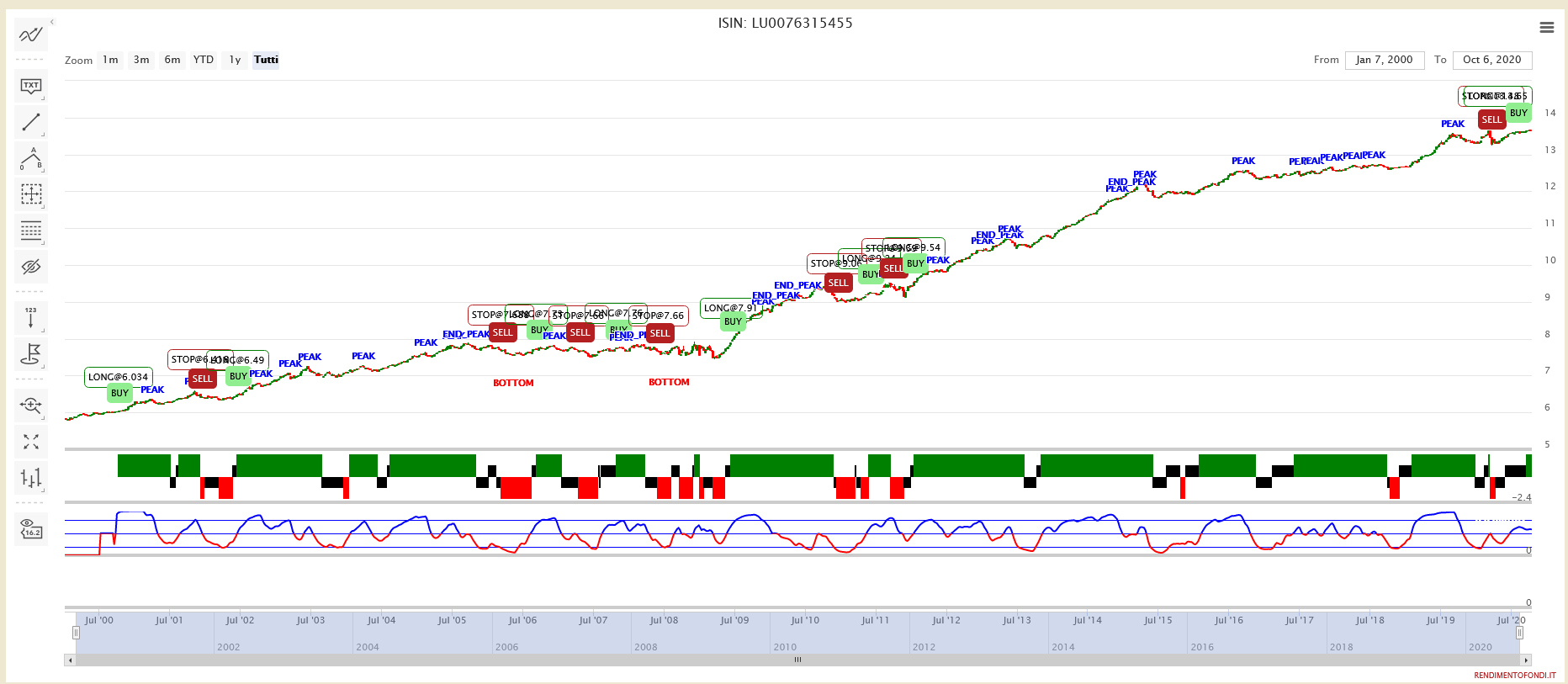Select the vertical counter tool
Screen dimensions: 1568x684
(x=31, y=318)
